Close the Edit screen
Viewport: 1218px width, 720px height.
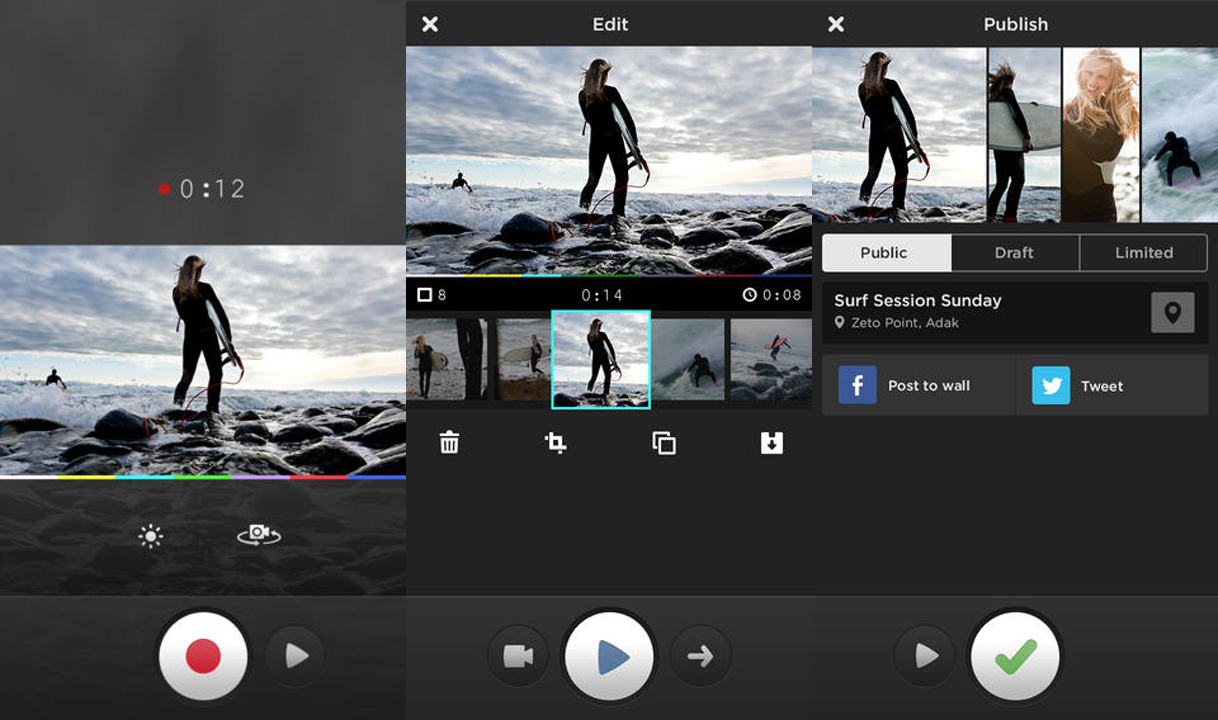point(430,24)
